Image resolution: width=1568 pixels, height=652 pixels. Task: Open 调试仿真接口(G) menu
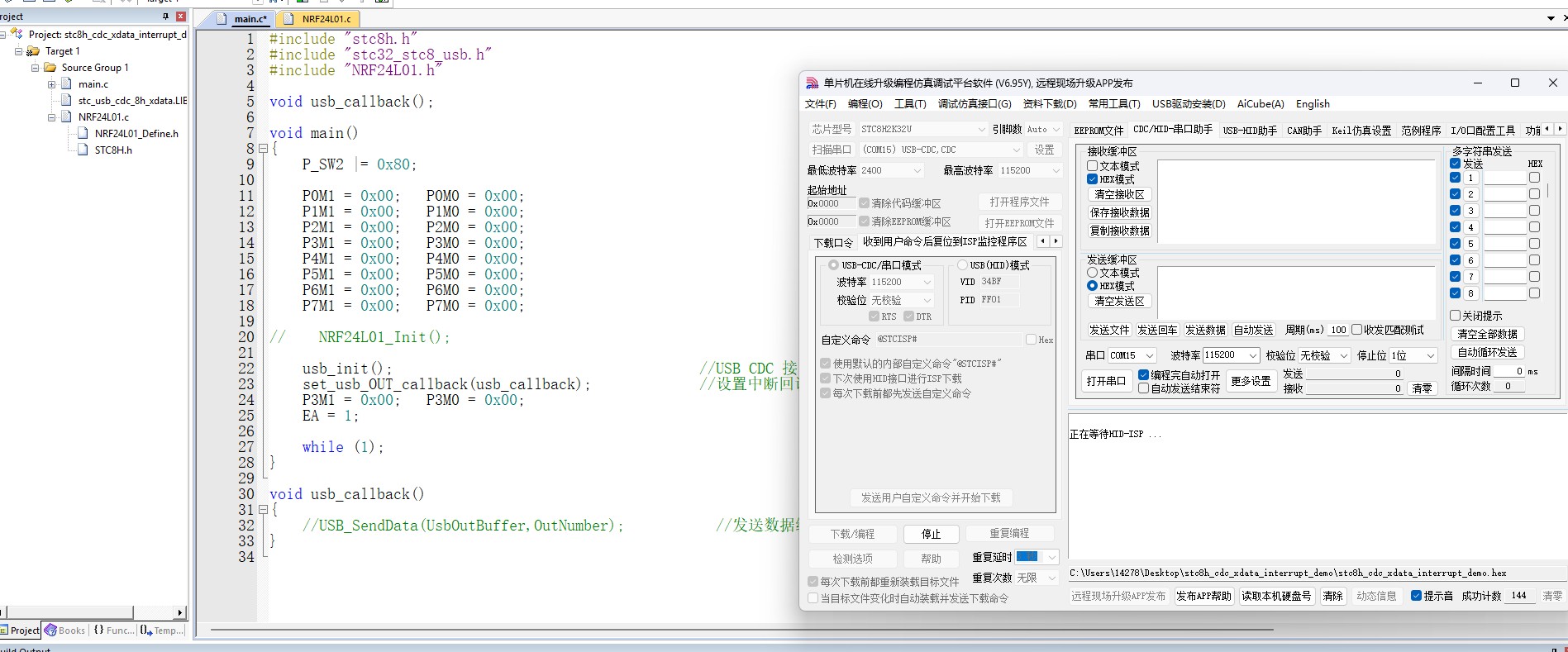[x=975, y=104]
